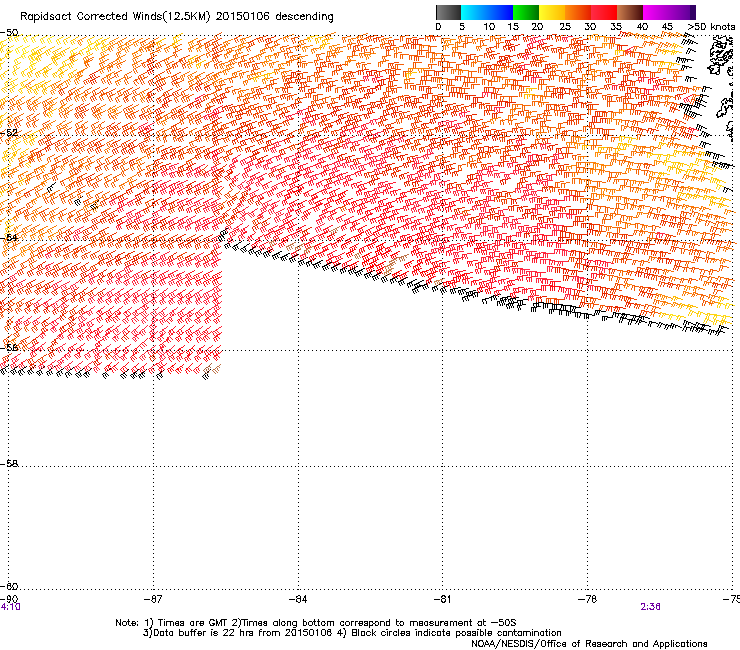Click the '-84' longitude axis label
Screen dimensions: 740x650
point(298,599)
